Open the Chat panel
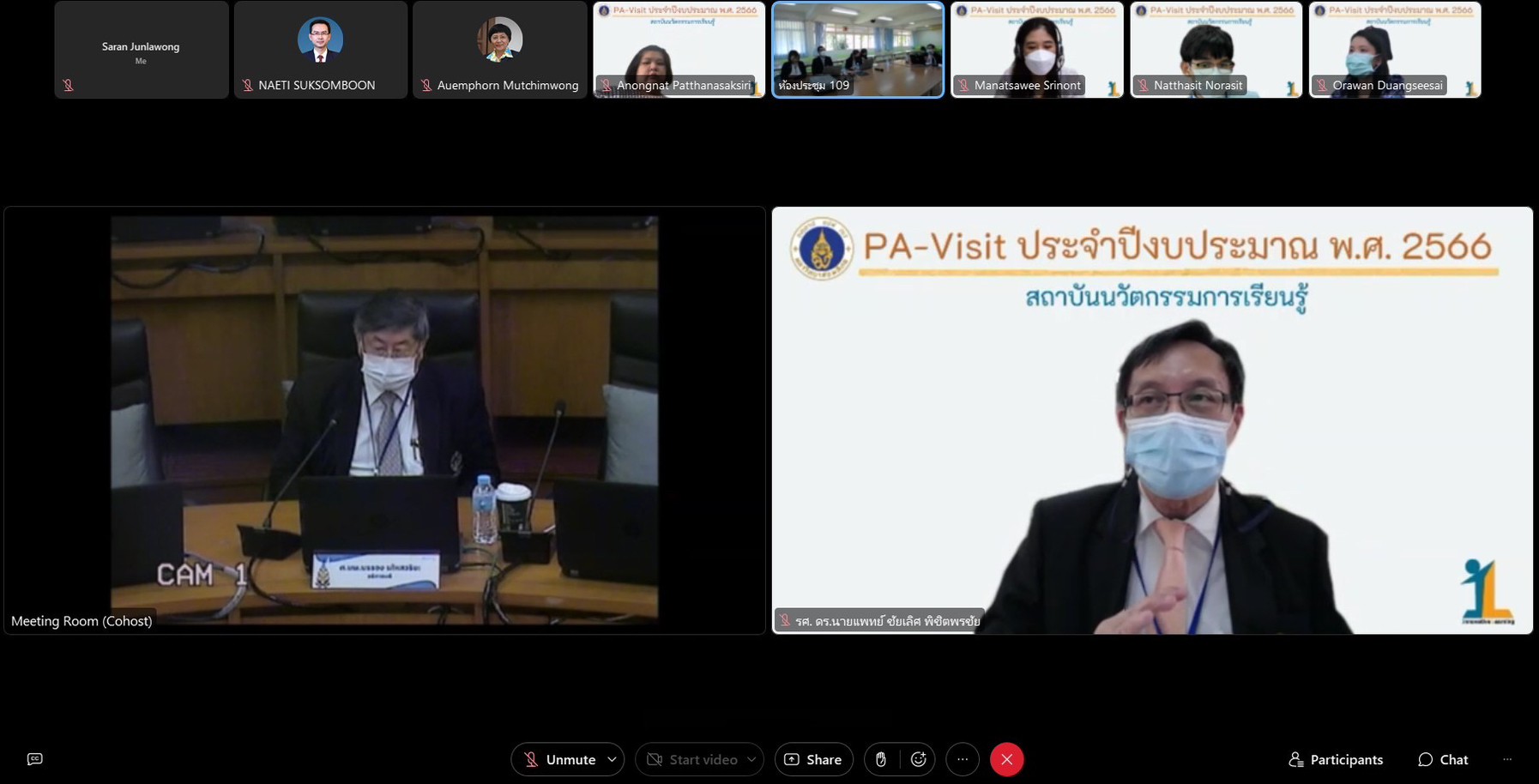Viewport: 1539px width, 784px height. (x=1443, y=759)
